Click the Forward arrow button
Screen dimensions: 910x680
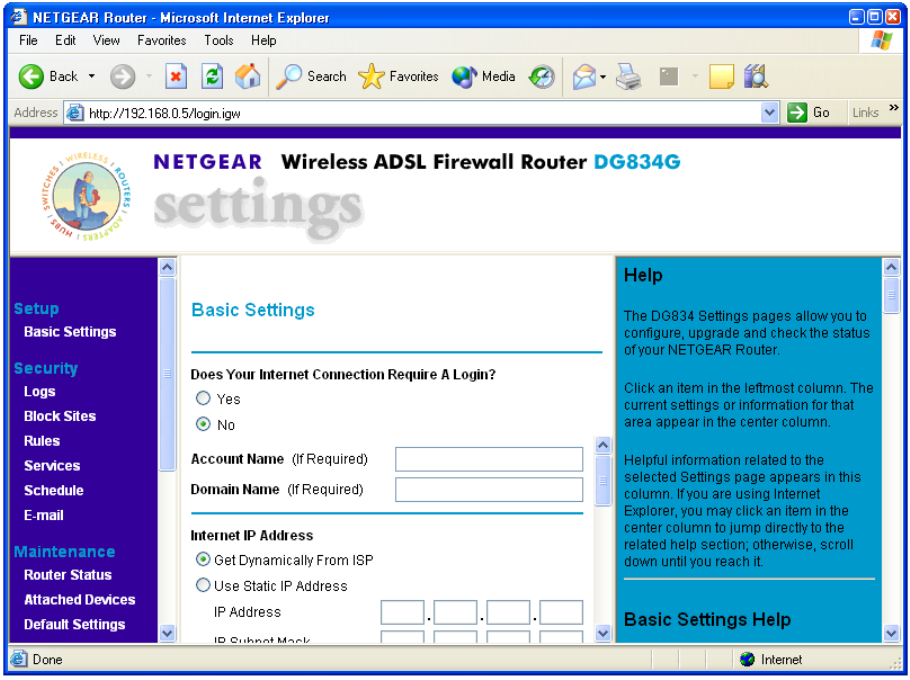[x=122, y=76]
